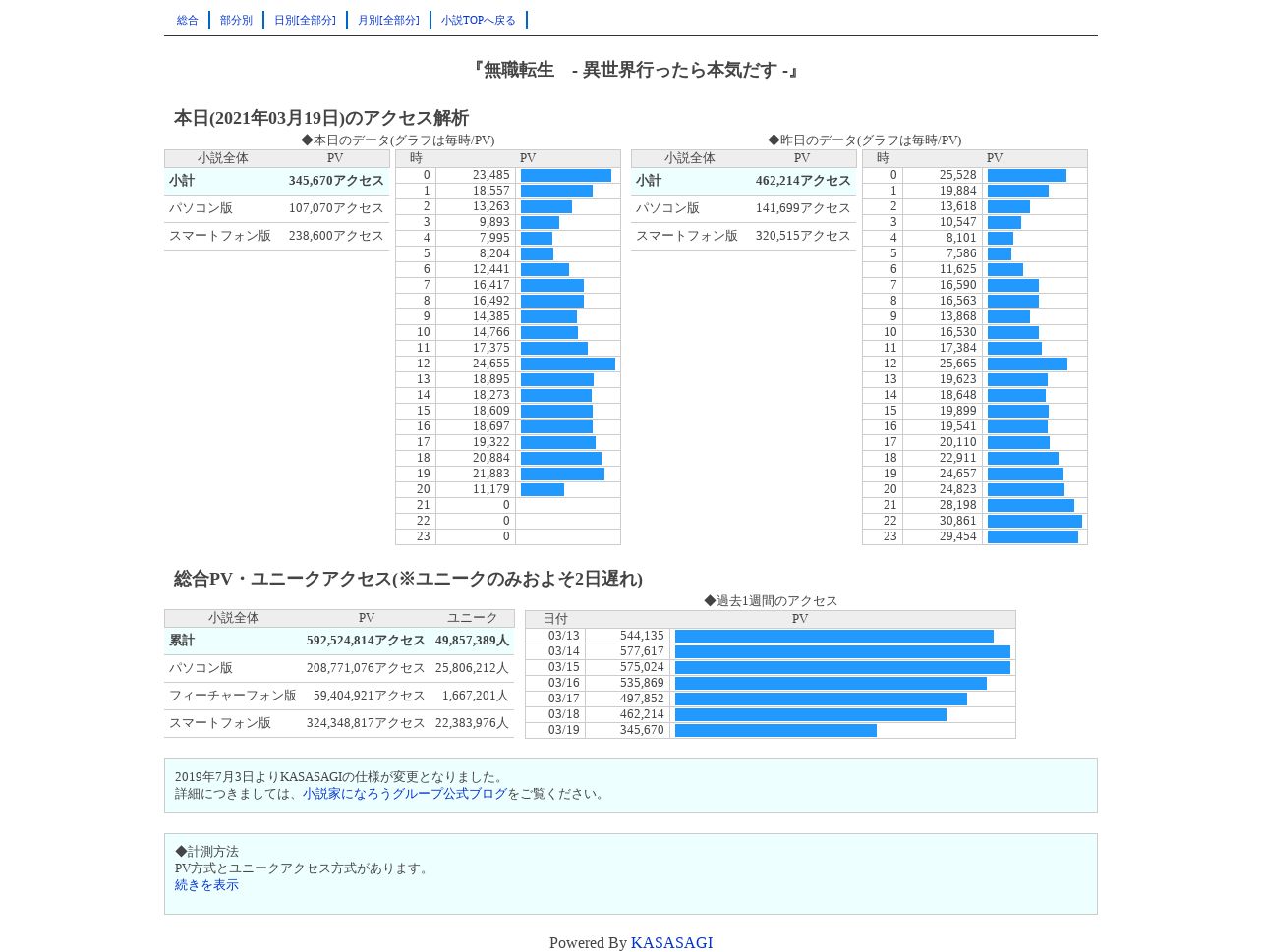Select スマートフォン版 unique 22,383,976人
This screenshot has height=952, width=1262.
pyautogui.click(x=472, y=723)
